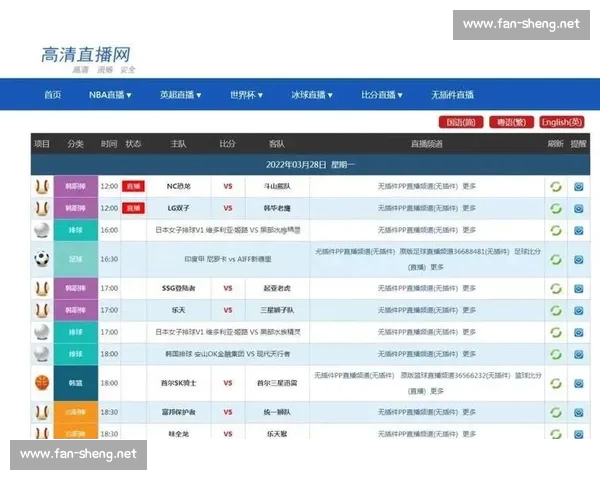Viewport: 600px width, 480px height.
Task: Refresh the LG双子 vs 韩华老鹰 match row
Action: click(556, 208)
